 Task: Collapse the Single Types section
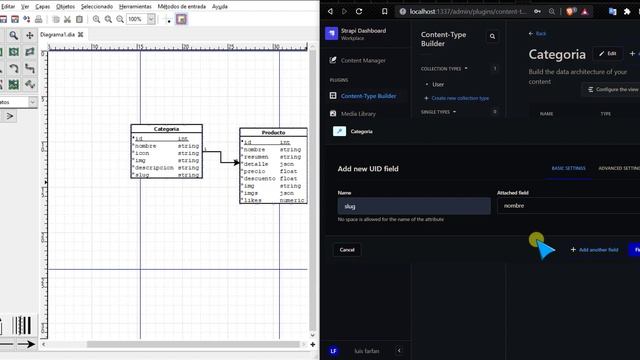point(438,112)
